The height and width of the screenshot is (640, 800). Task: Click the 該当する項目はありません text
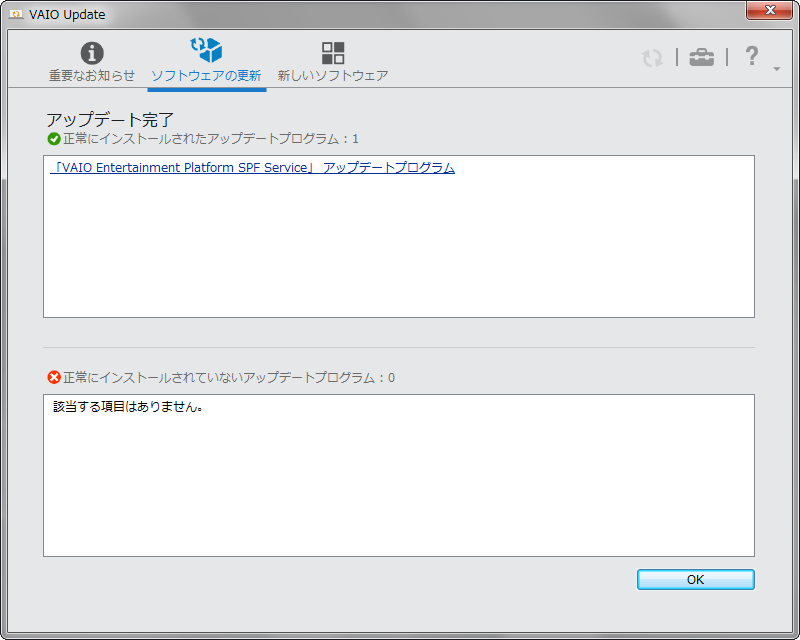click(128, 408)
